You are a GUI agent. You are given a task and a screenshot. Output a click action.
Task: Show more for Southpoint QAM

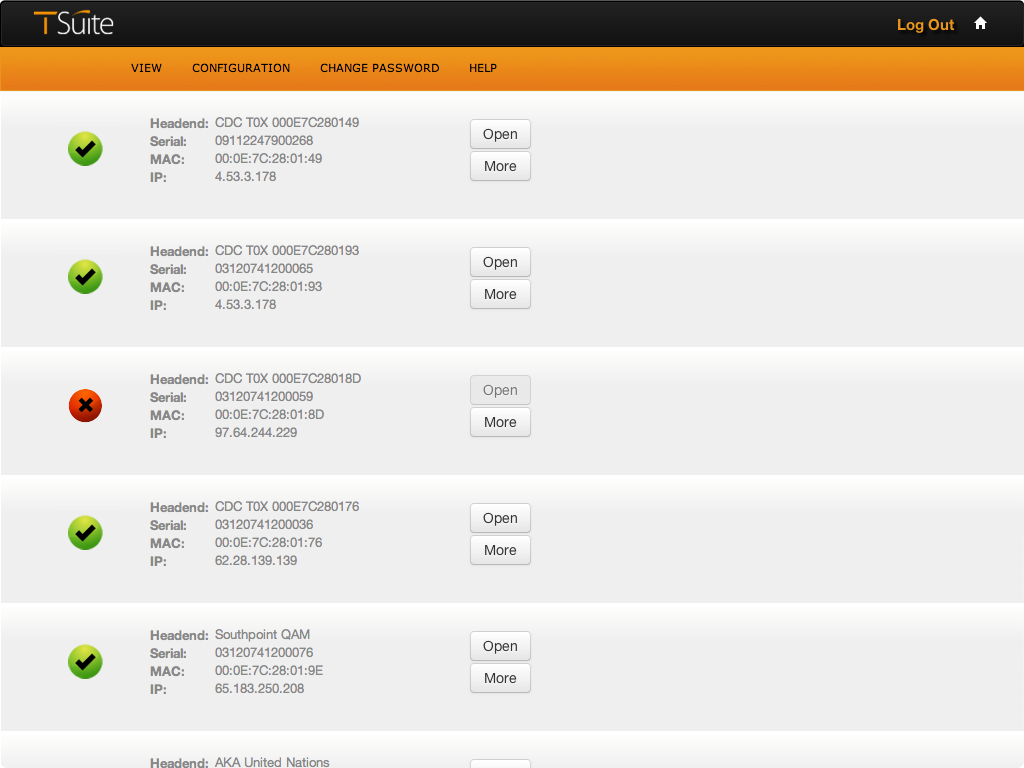coord(500,678)
